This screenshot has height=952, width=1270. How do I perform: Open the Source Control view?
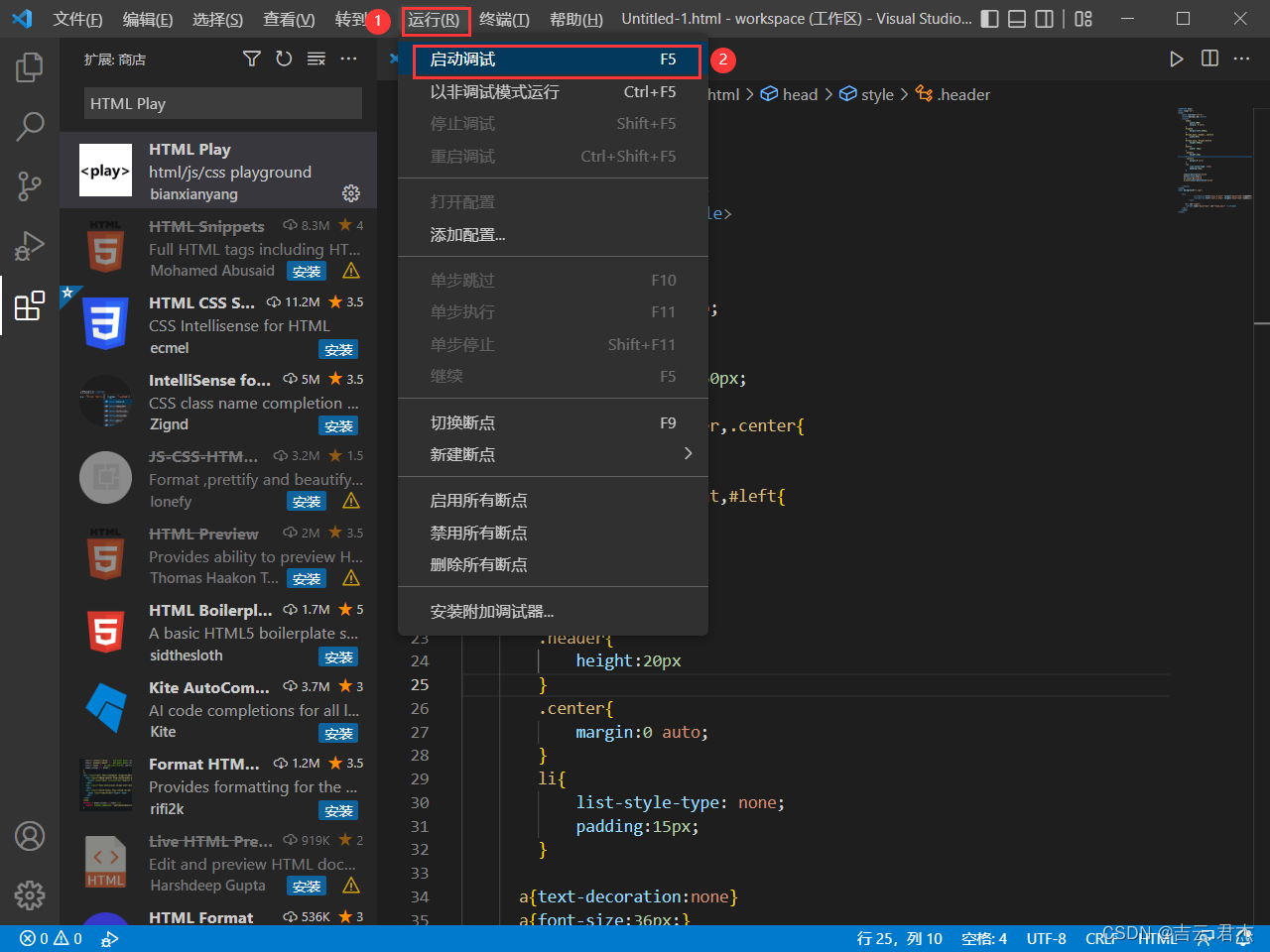pyautogui.click(x=29, y=186)
